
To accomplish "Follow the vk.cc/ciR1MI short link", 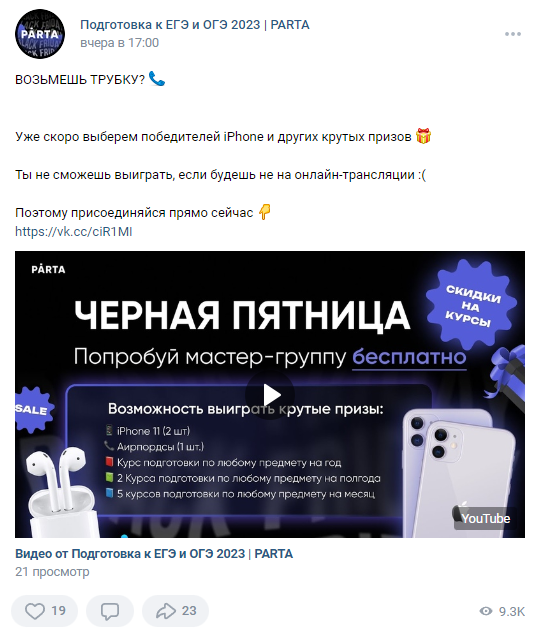I will (74, 232).
